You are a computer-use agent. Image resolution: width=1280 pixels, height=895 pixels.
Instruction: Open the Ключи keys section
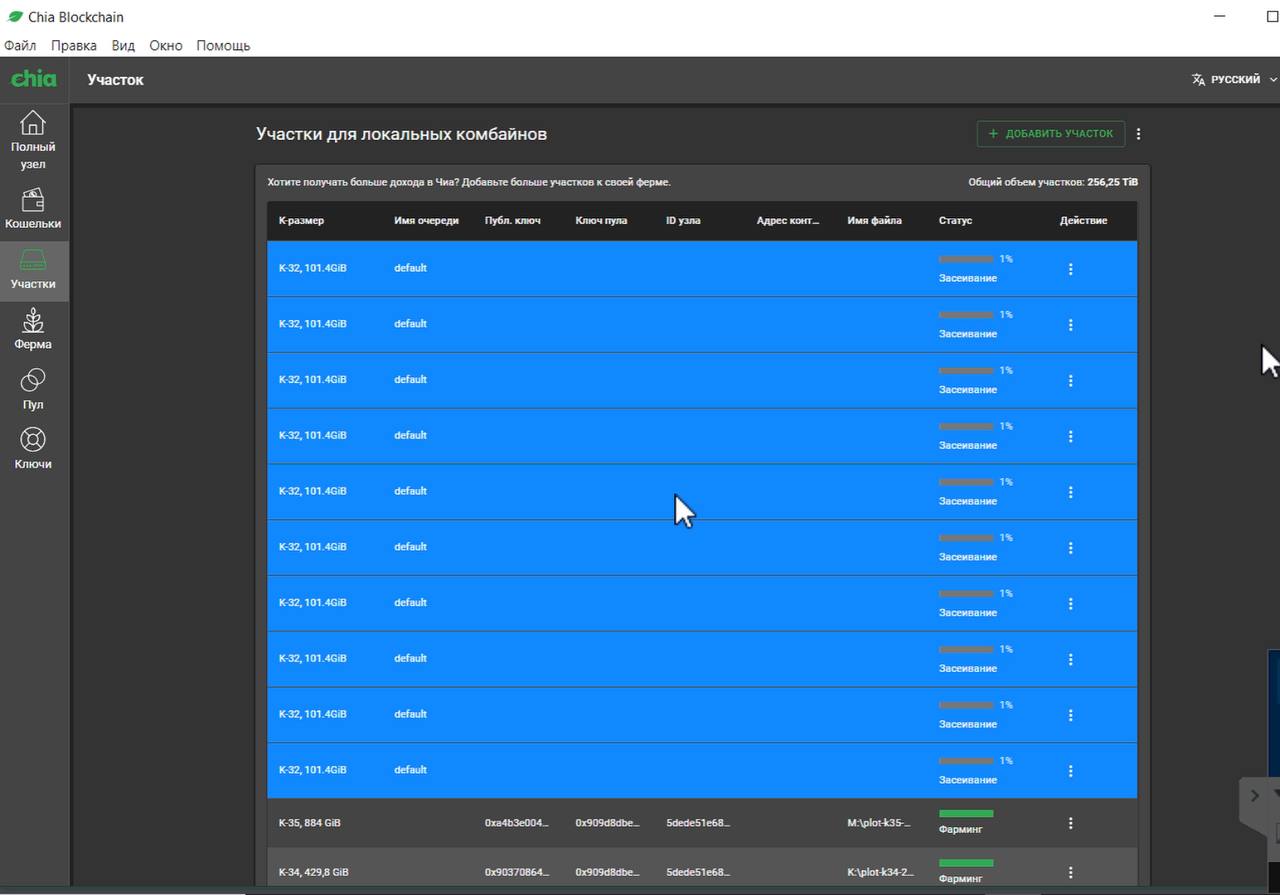(x=34, y=449)
